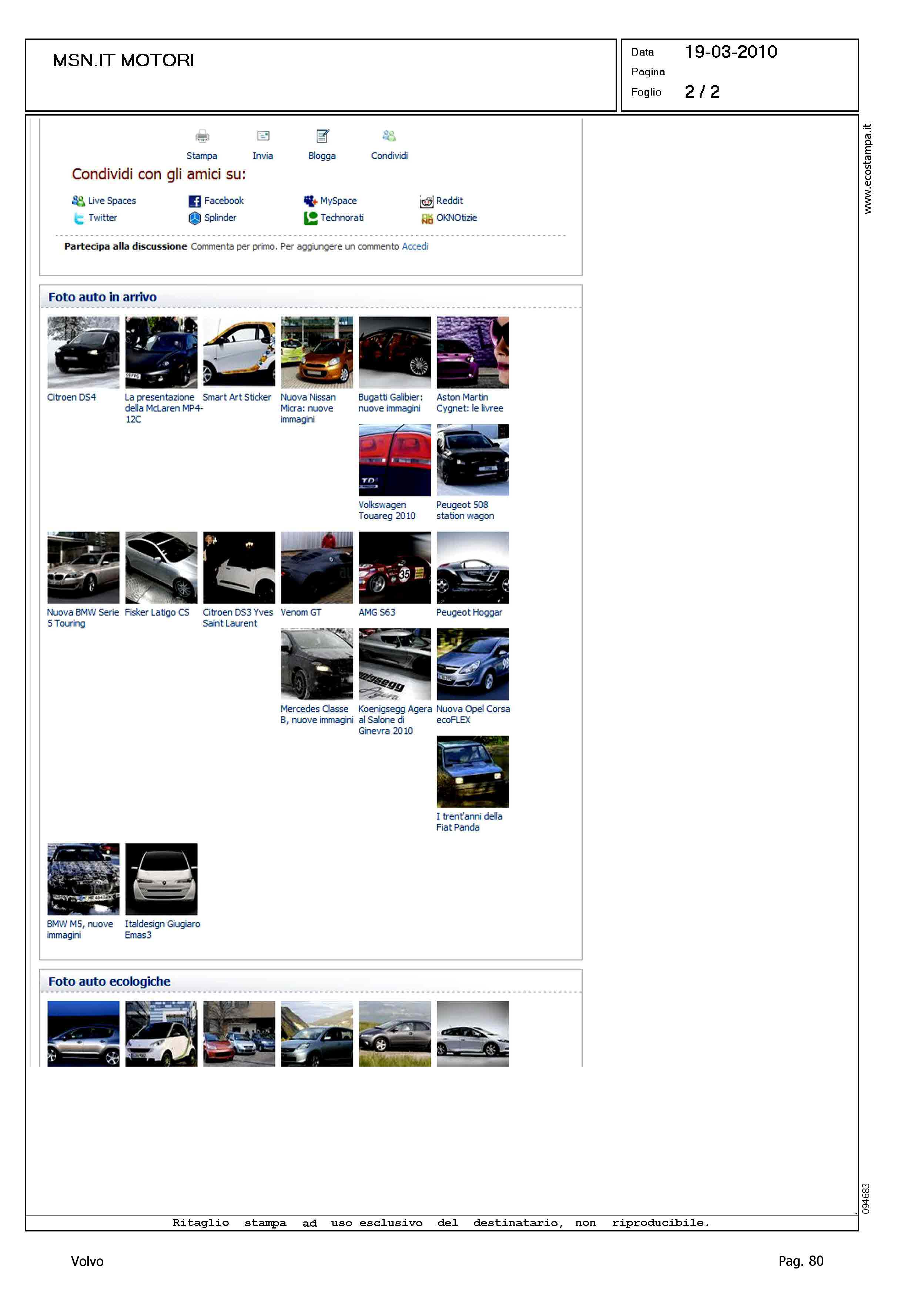Click the Reddit alien icon
Image resolution: width=924 pixels, height=1297 pixels.
[x=426, y=201]
